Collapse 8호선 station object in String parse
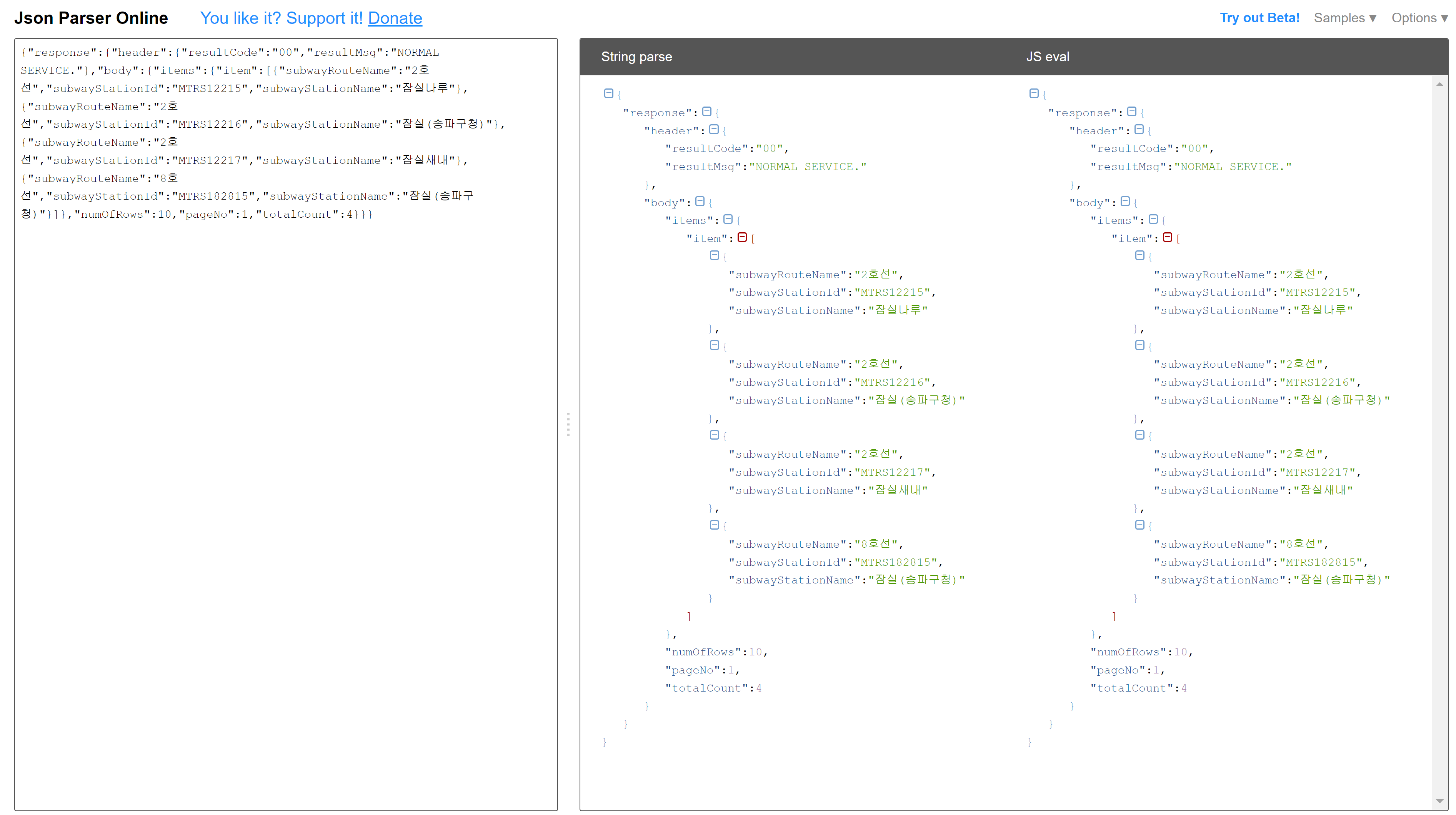This screenshot has height=815, width=1456. (x=715, y=525)
